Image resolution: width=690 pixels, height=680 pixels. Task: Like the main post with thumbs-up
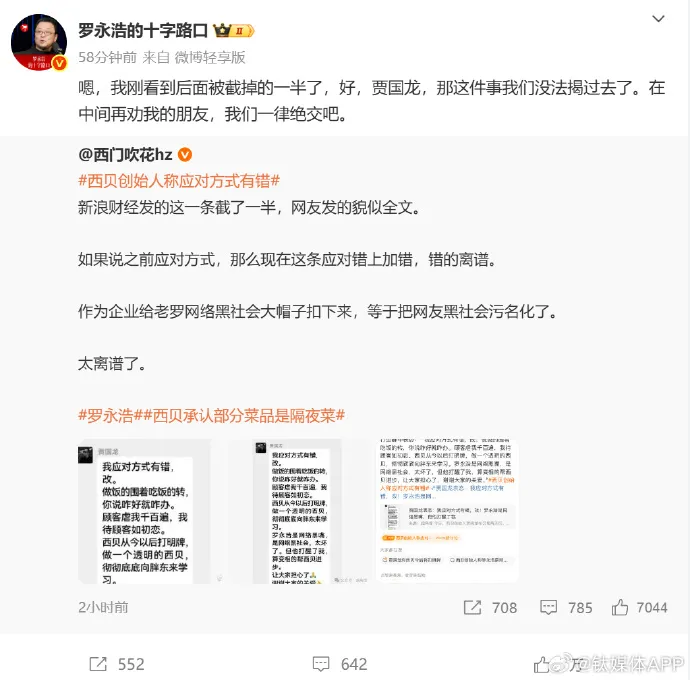[x=542, y=665]
